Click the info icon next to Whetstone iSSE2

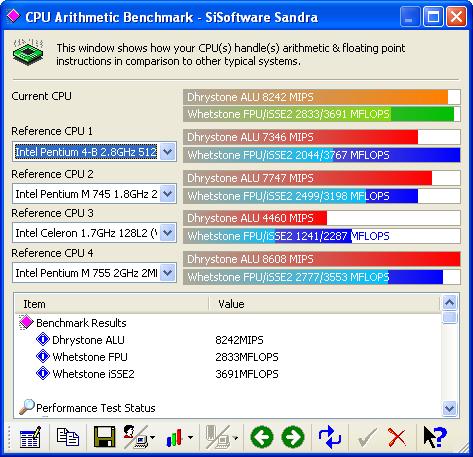tap(43, 373)
